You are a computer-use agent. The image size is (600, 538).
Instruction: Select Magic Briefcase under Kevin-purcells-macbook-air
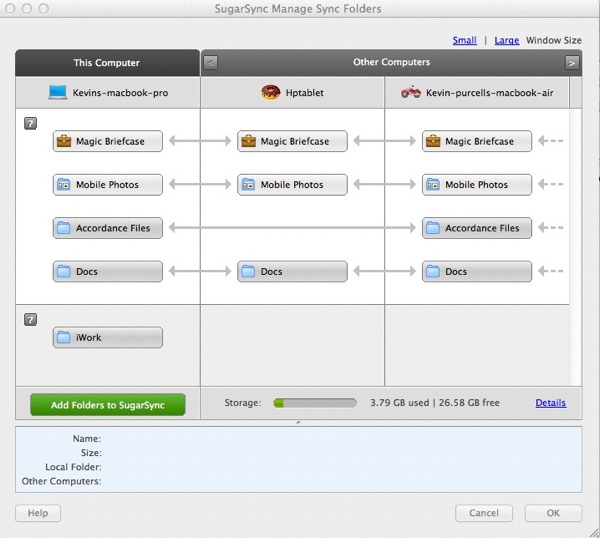477,141
